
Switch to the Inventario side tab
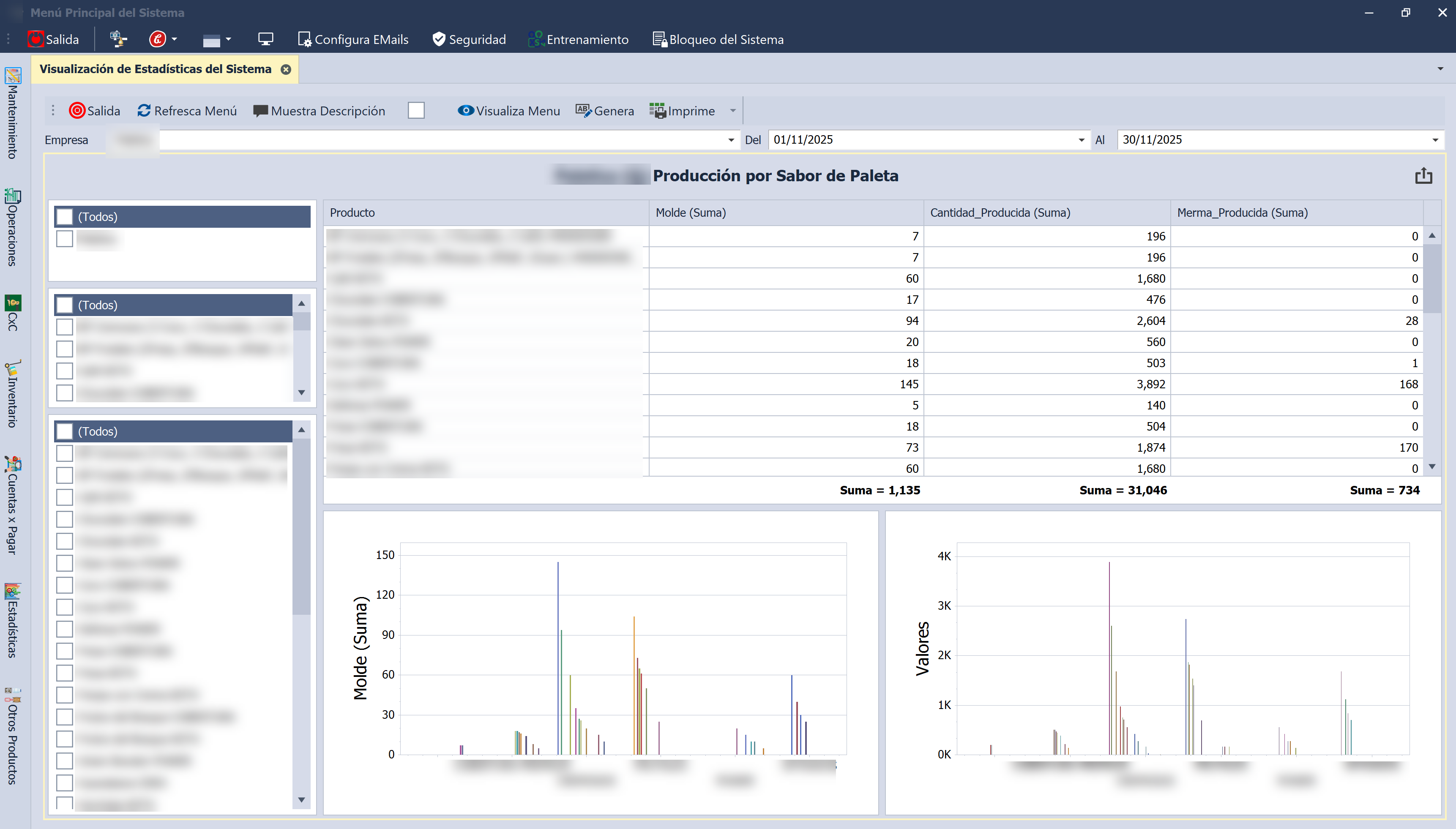[13, 394]
